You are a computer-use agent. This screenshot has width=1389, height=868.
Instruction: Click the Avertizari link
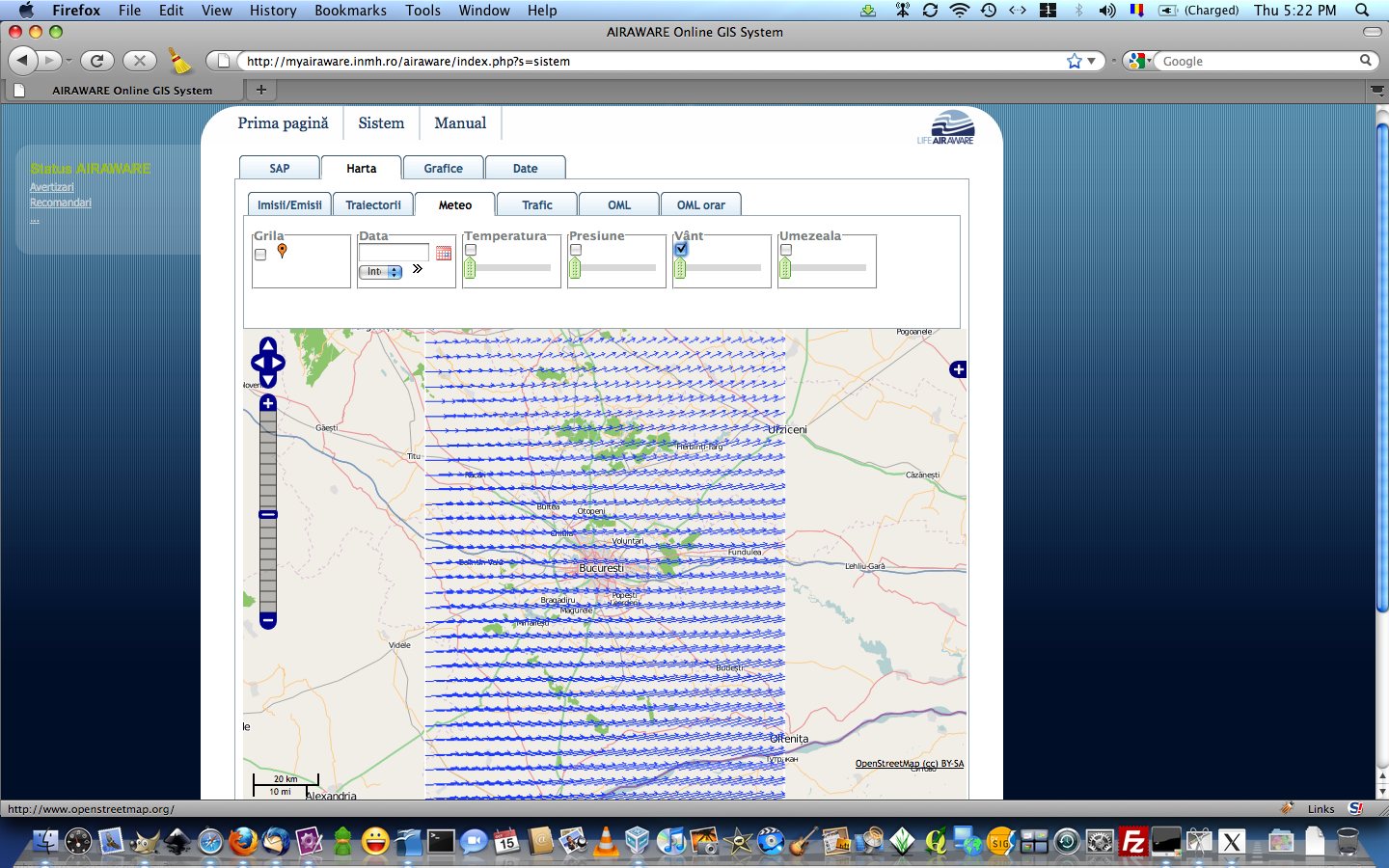[x=51, y=187]
